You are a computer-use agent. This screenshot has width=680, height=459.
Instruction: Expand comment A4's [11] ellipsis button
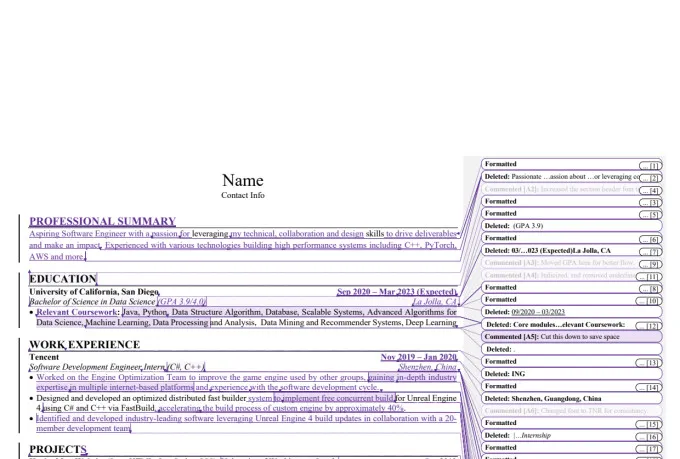click(650, 277)
